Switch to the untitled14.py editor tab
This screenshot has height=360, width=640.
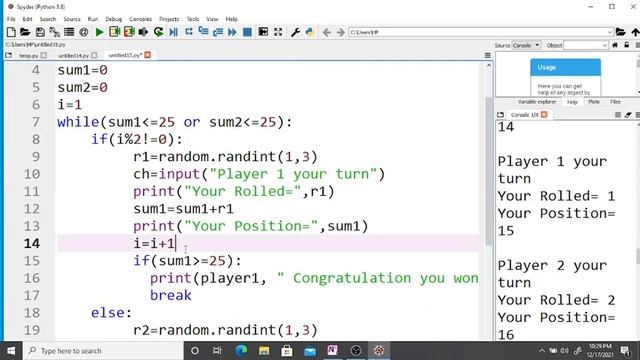pyautogui.click(x=73, y=56)
